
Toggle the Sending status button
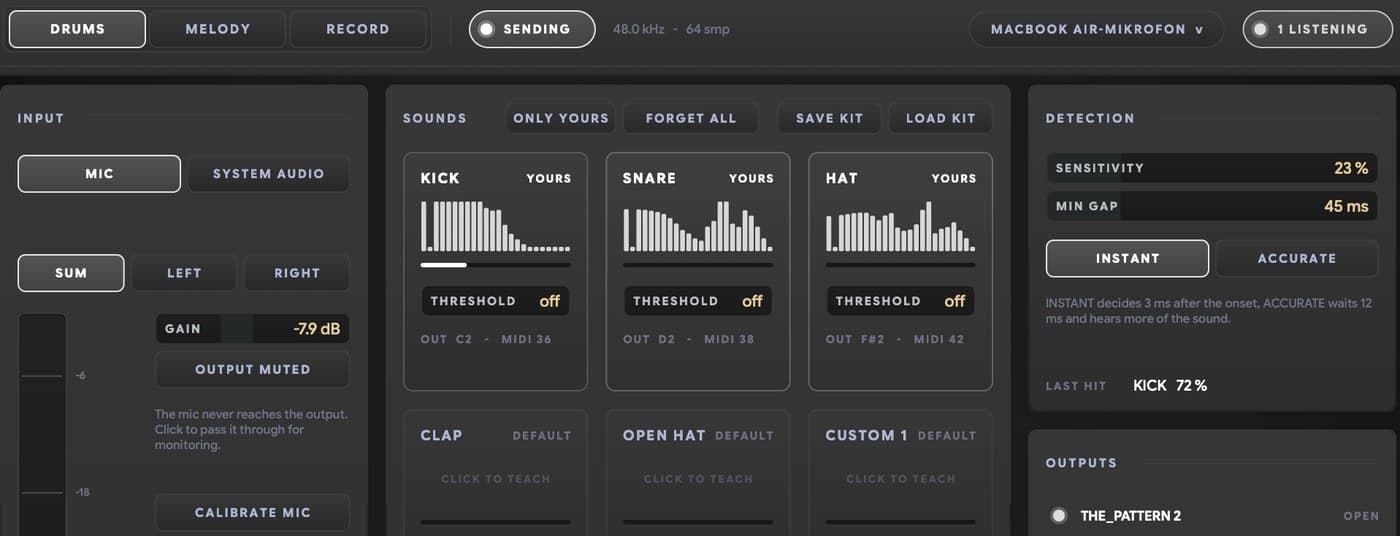pos(532,29)
